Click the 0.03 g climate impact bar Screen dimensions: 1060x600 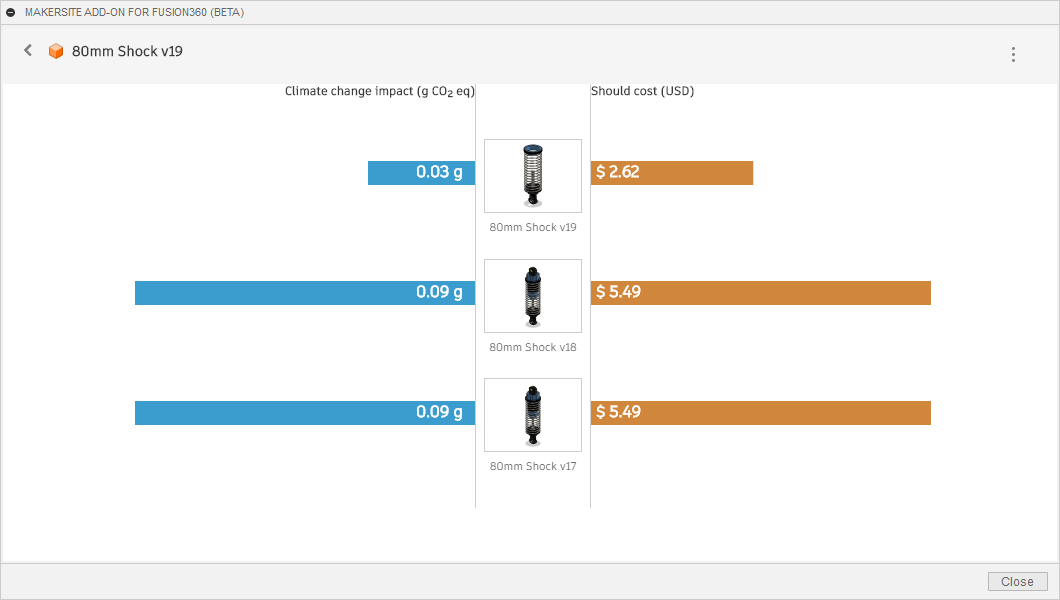[x=421, y=173]
